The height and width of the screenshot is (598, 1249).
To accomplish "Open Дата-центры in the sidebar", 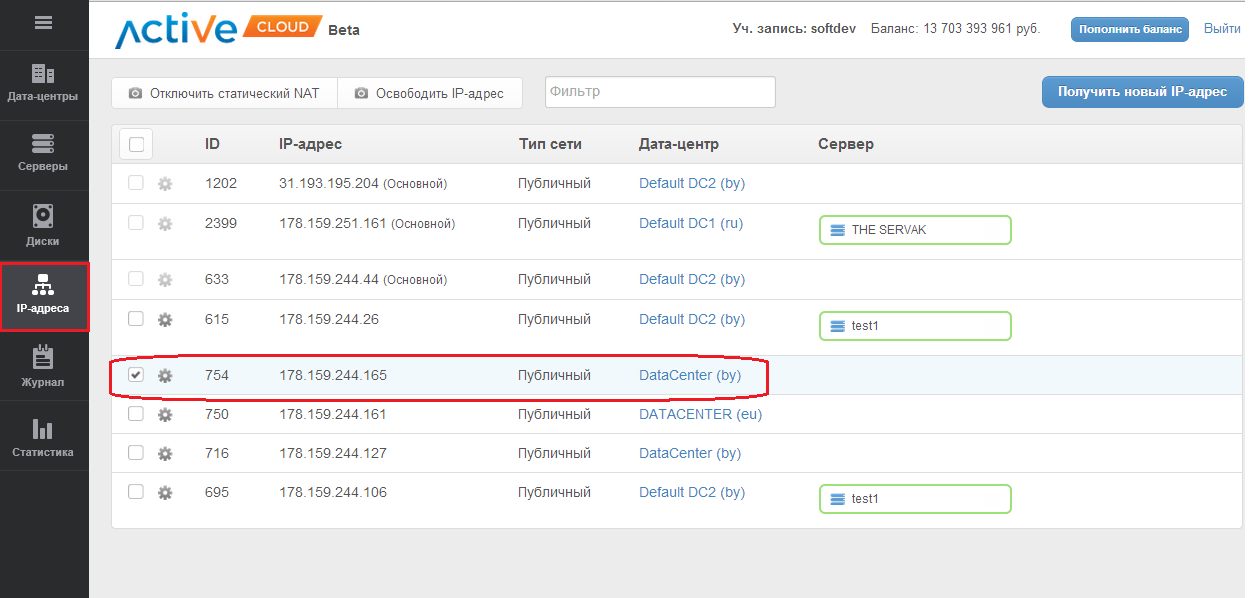I will (x=44, y=84).
